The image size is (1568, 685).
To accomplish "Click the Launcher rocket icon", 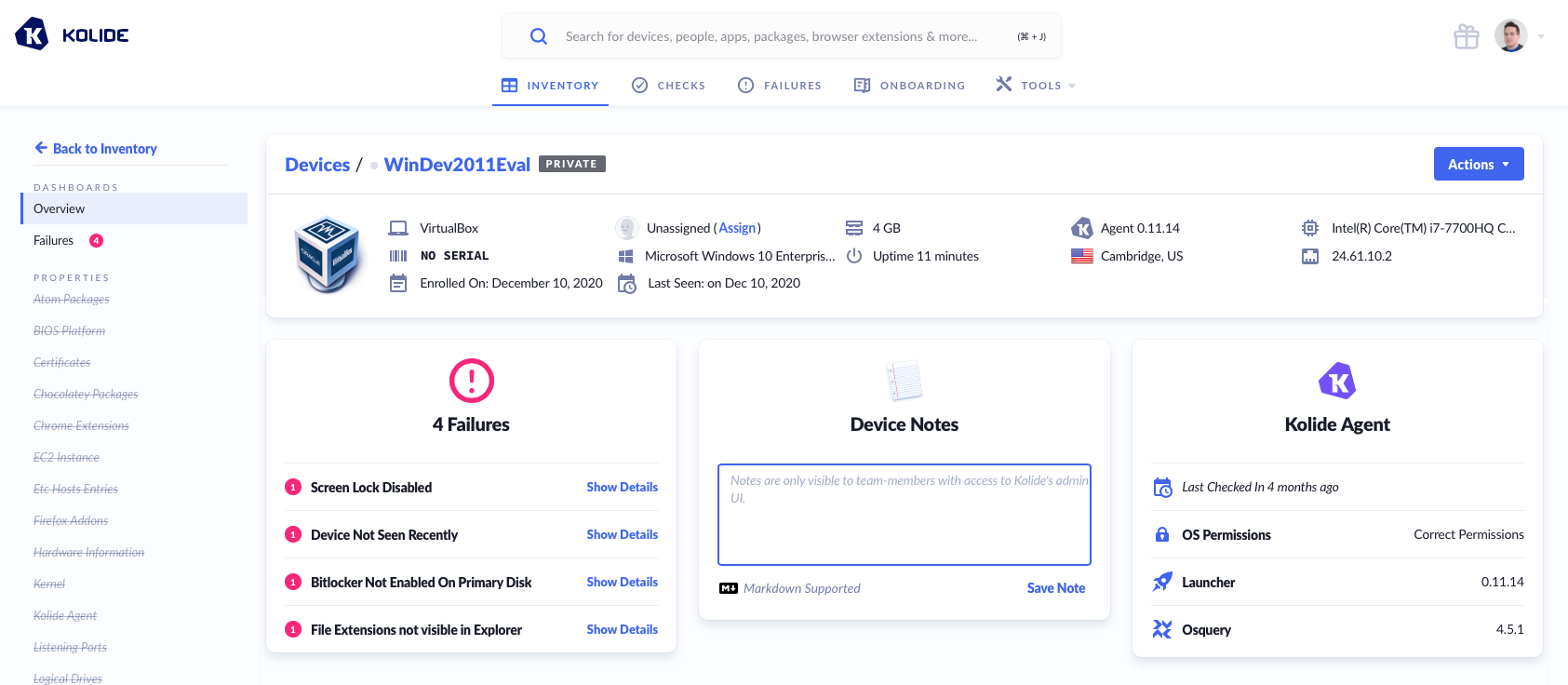I will (x=1162, y=583).
